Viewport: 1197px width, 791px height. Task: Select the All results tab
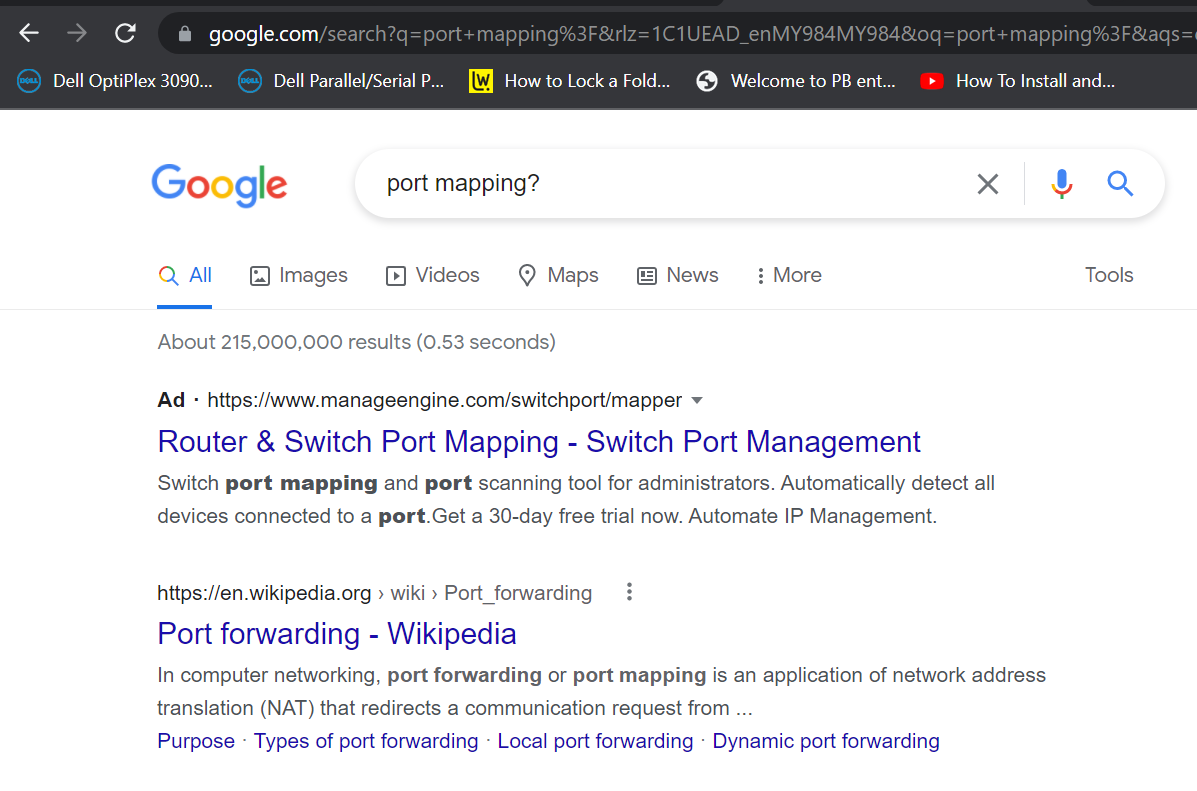tap(185, 276)
